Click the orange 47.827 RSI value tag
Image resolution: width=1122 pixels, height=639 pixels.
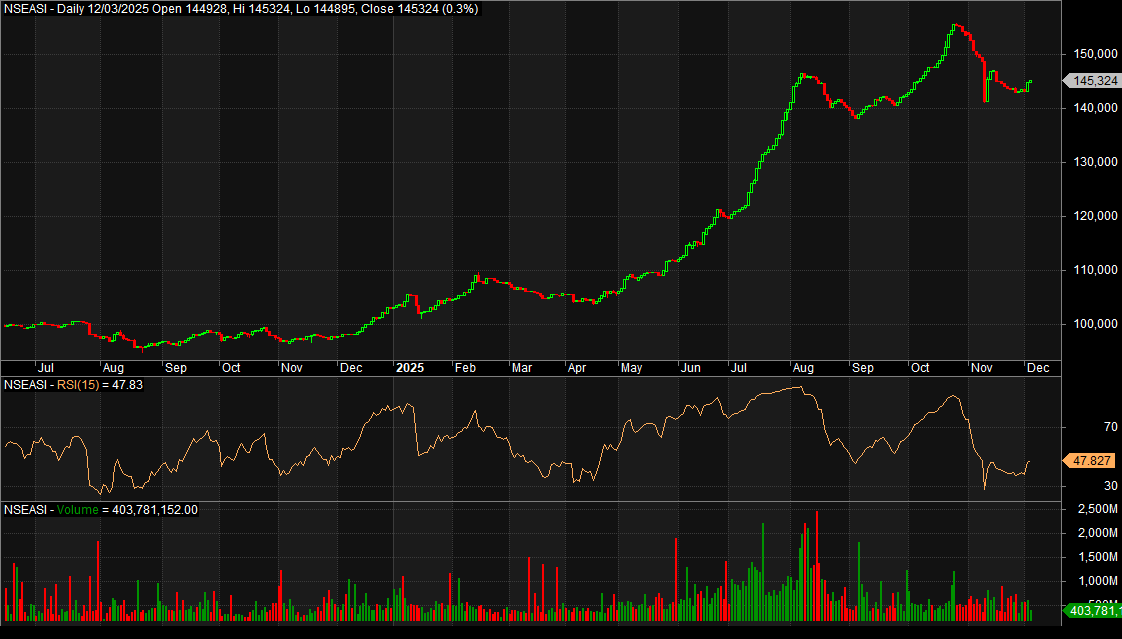[1091, 461]
